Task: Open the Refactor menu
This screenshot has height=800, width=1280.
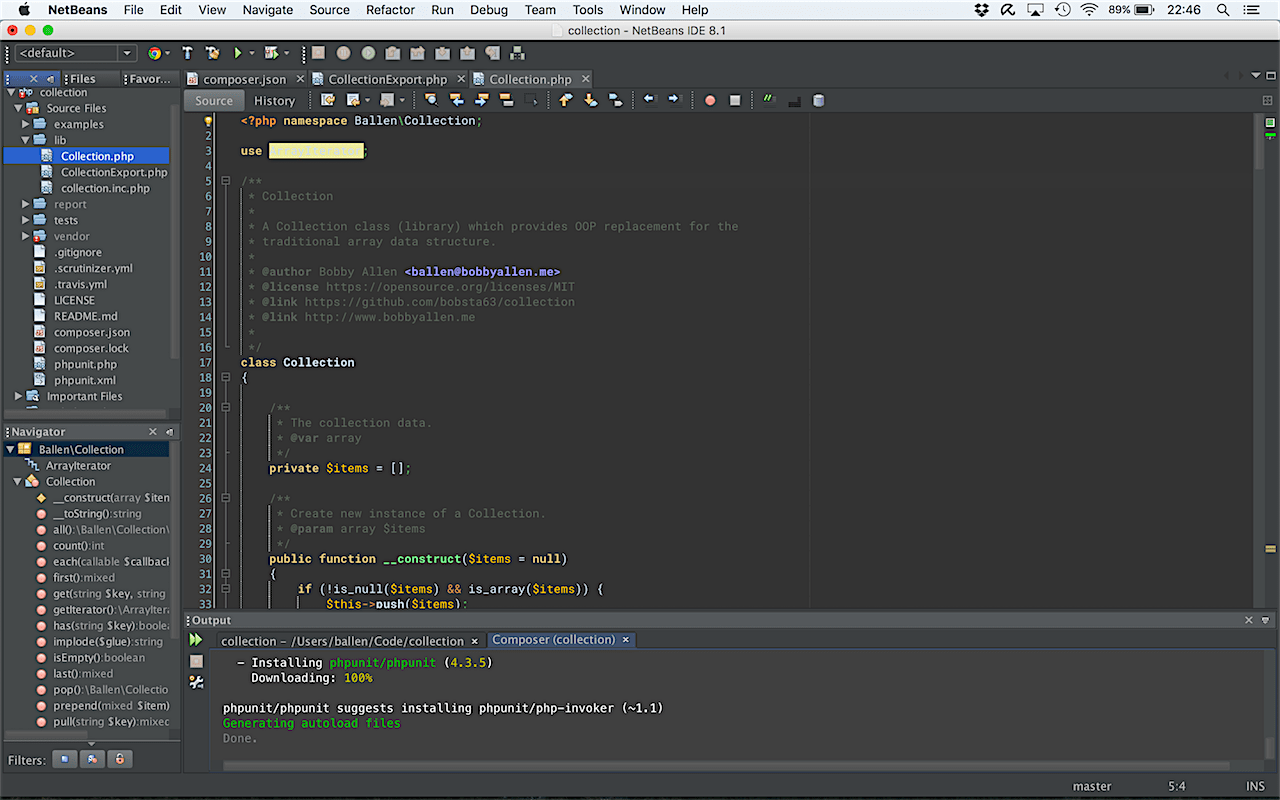Action: coord(390,10)
